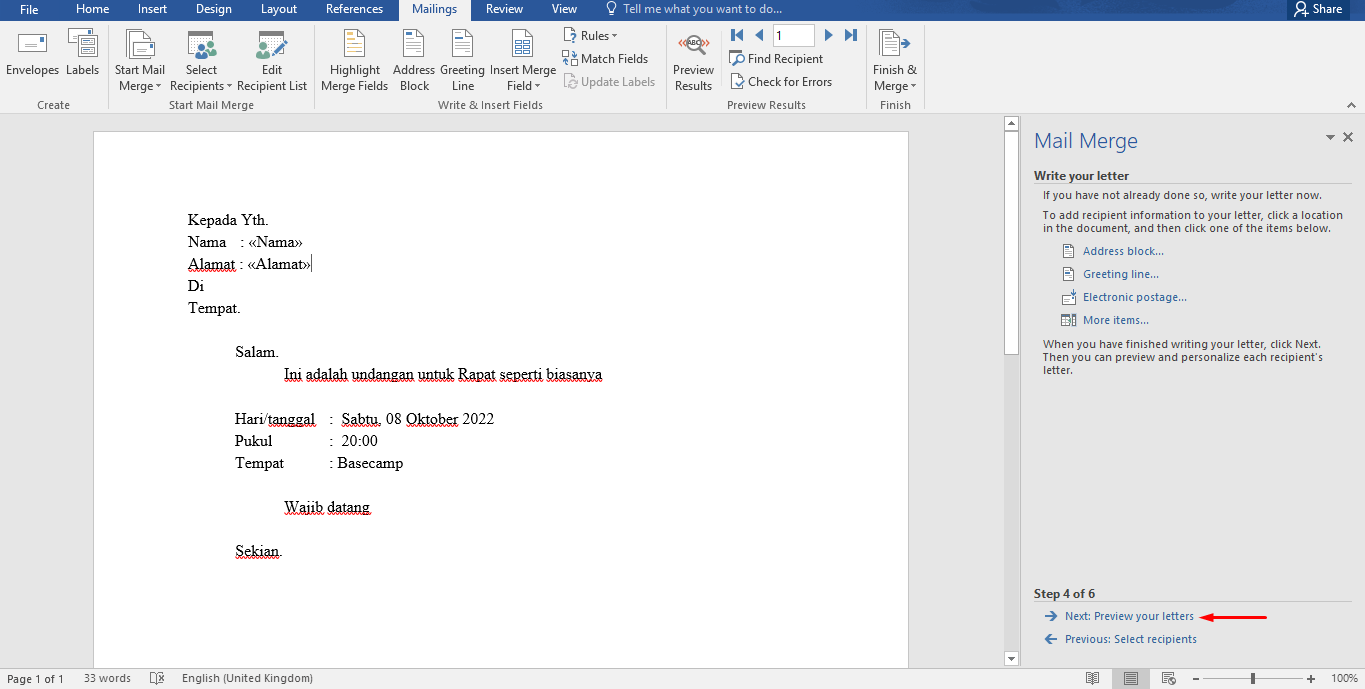This screenshot has width=1365, height=689.
Task: Open the File tab
Action: (29, 9)
